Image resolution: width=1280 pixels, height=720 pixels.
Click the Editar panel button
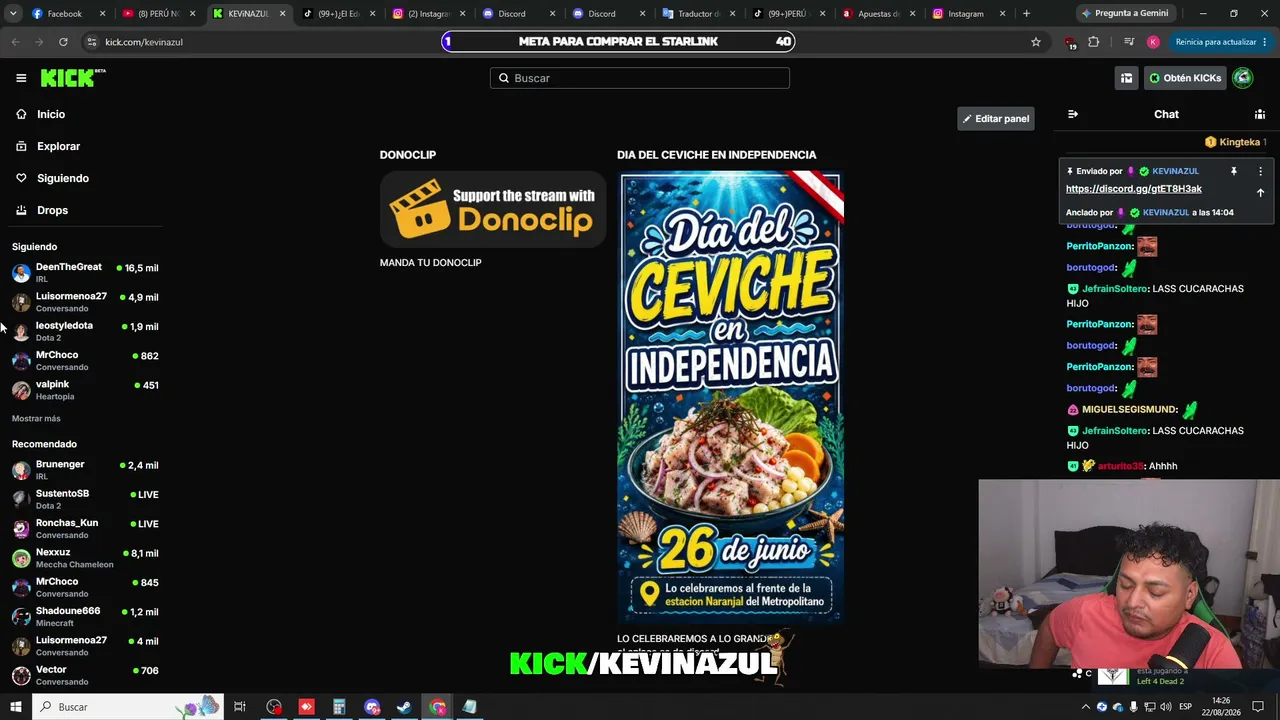996,119
